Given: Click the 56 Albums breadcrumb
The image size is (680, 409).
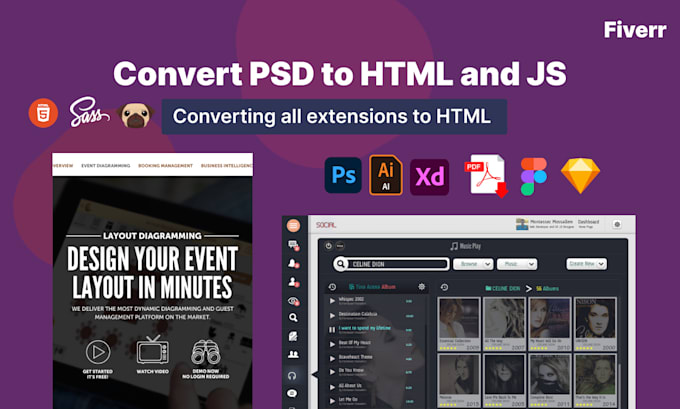Looking at the screenshot, I should (548, 288).
